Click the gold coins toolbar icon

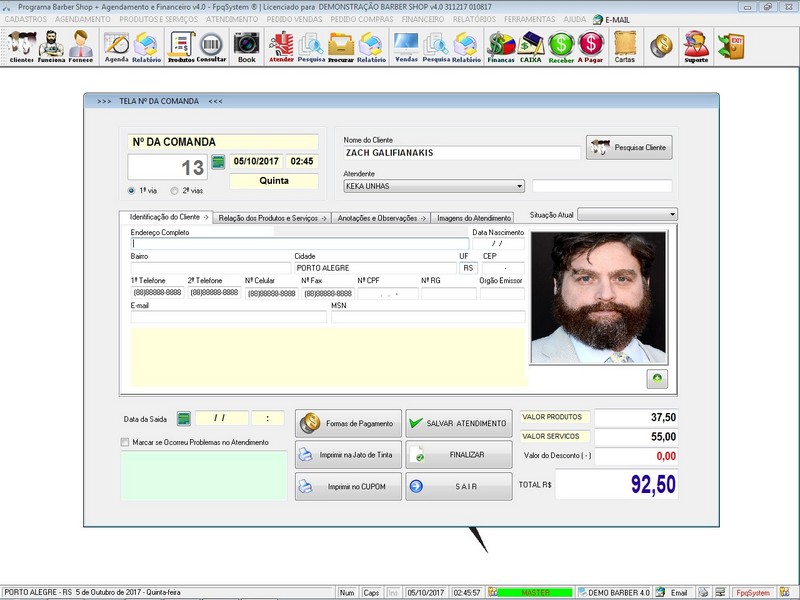pos(661,46)
